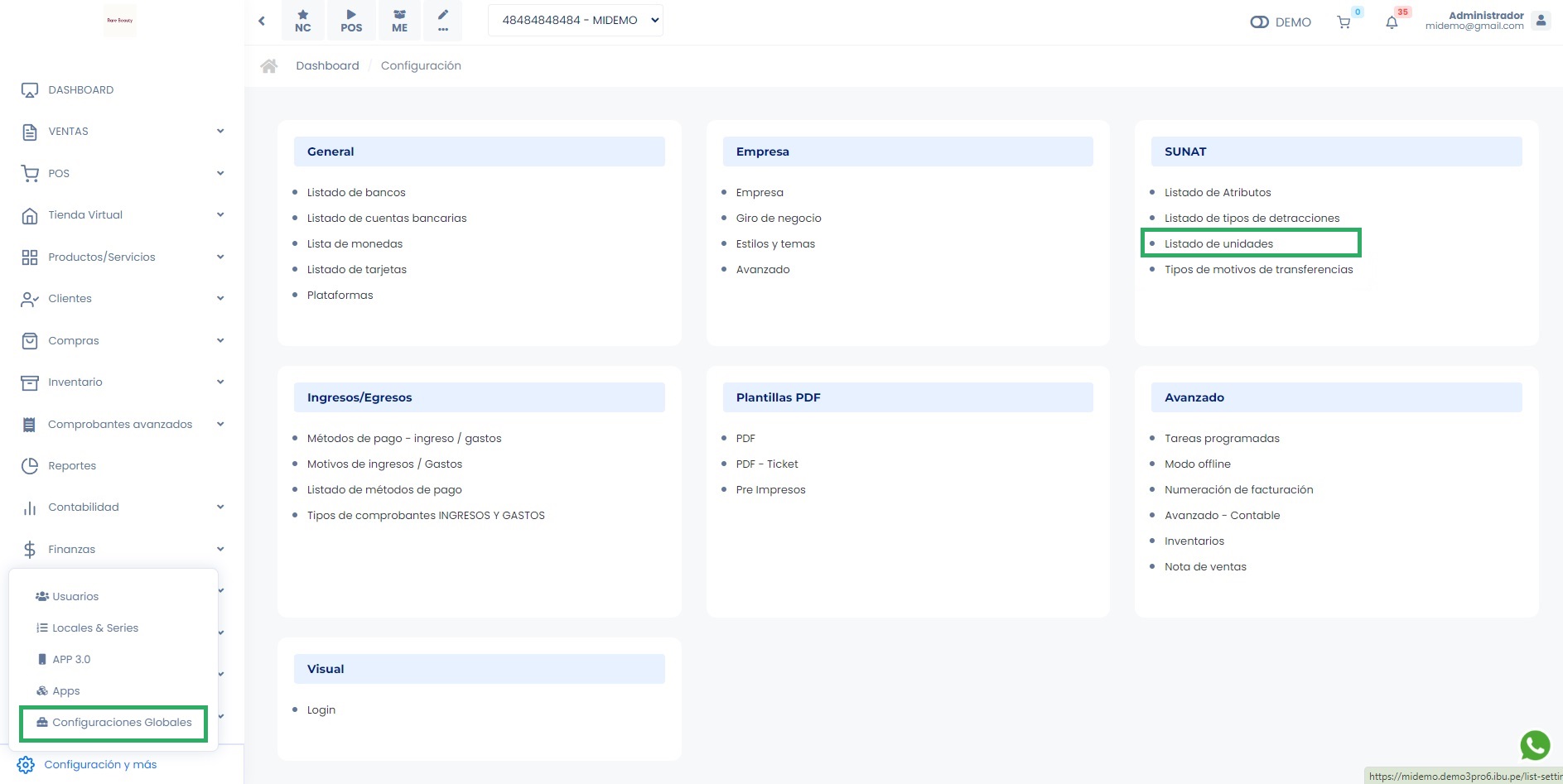Open the WhatsApp chat bubble
The image size is (1563, 784).
[x=1535, y=745]
